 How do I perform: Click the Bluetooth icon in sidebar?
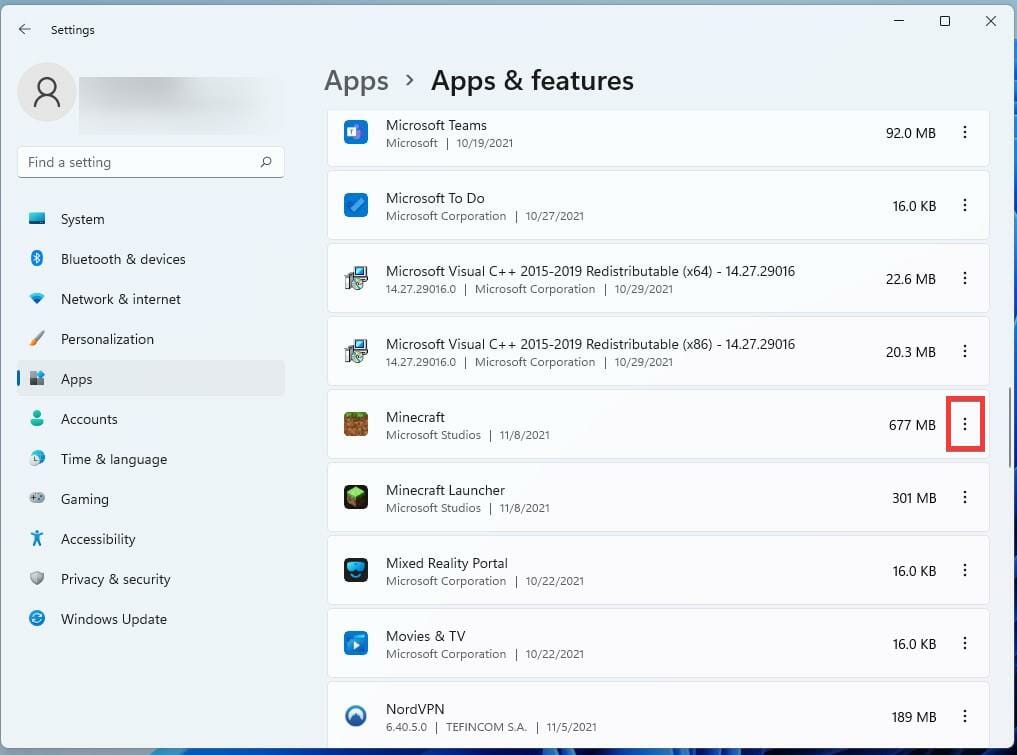point(37,258)
